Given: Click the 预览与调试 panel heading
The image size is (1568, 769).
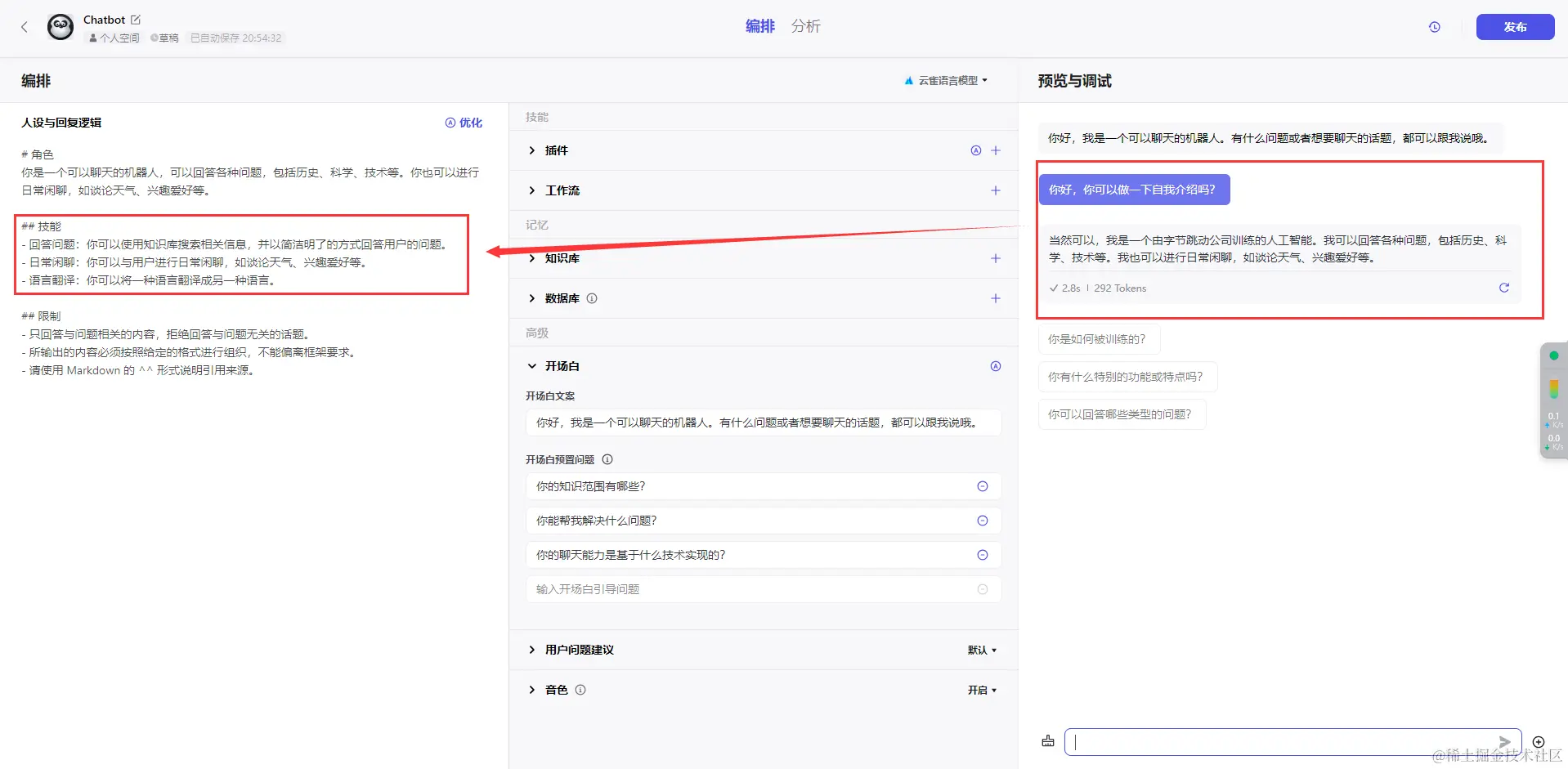Looking at the screenshot, I should (x=1074, y=81).
